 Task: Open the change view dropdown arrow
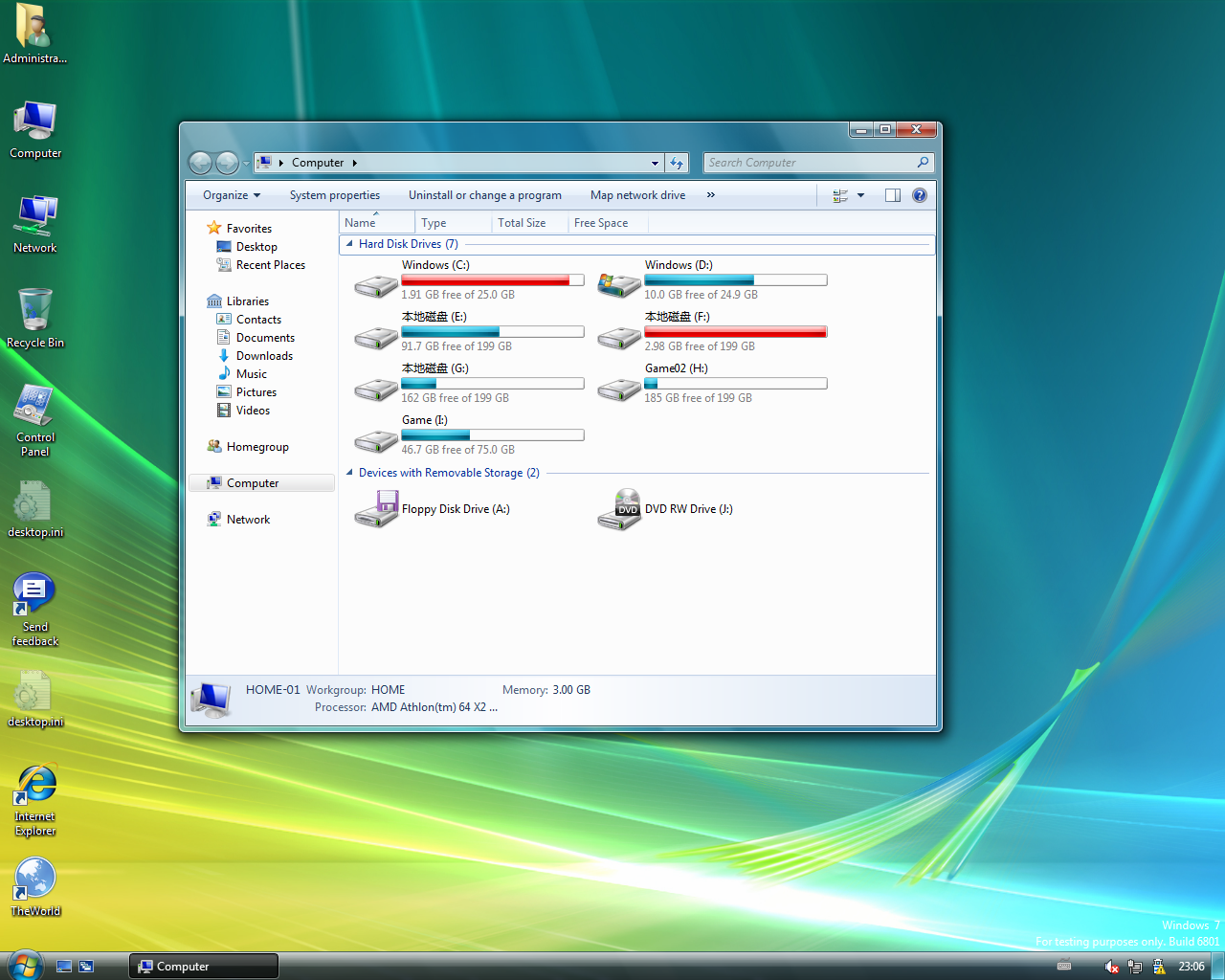860,195
